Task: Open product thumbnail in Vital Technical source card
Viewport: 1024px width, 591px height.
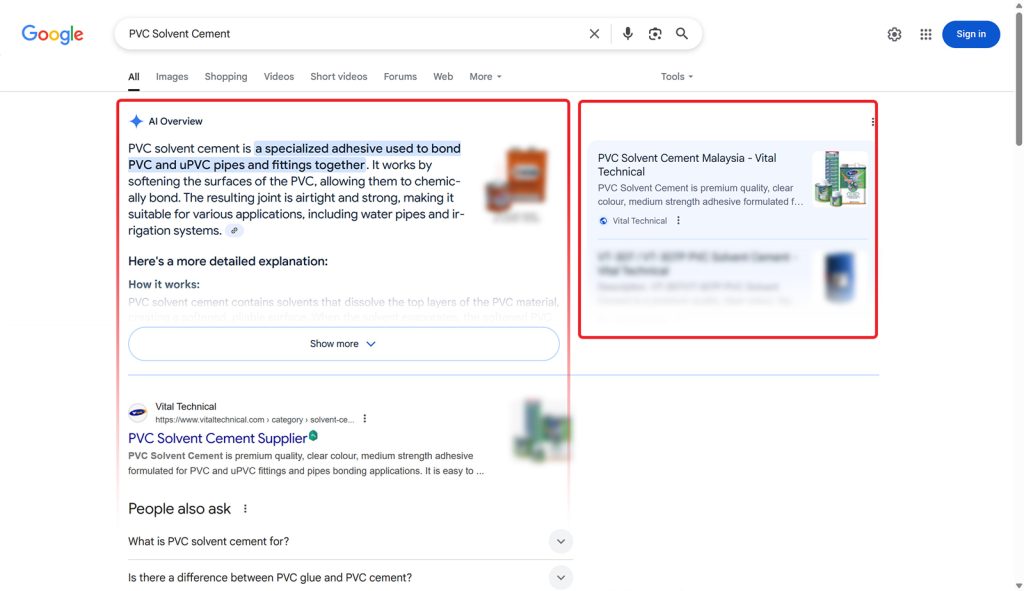Action: (840, 179)
